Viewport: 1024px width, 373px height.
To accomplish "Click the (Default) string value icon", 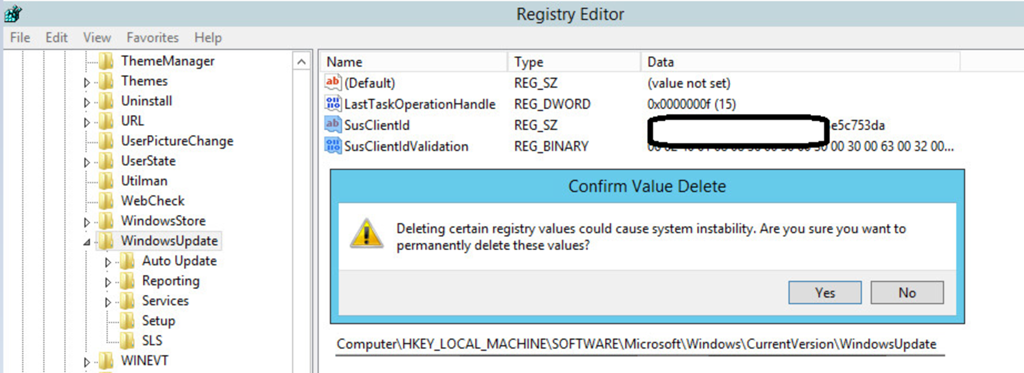I will coord(333,83).
